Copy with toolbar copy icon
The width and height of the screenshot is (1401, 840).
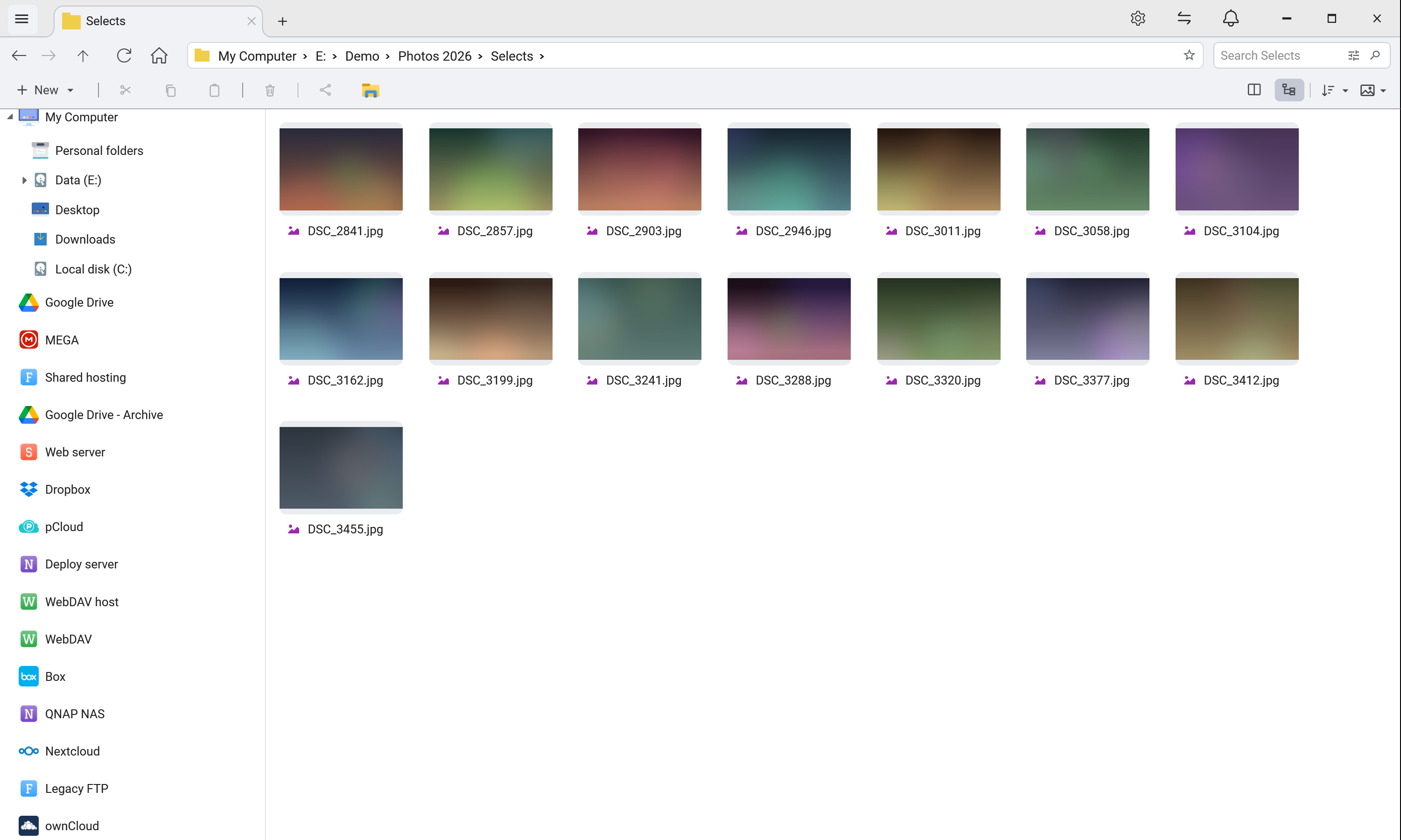pyautogui.click(x=170, y=90)
